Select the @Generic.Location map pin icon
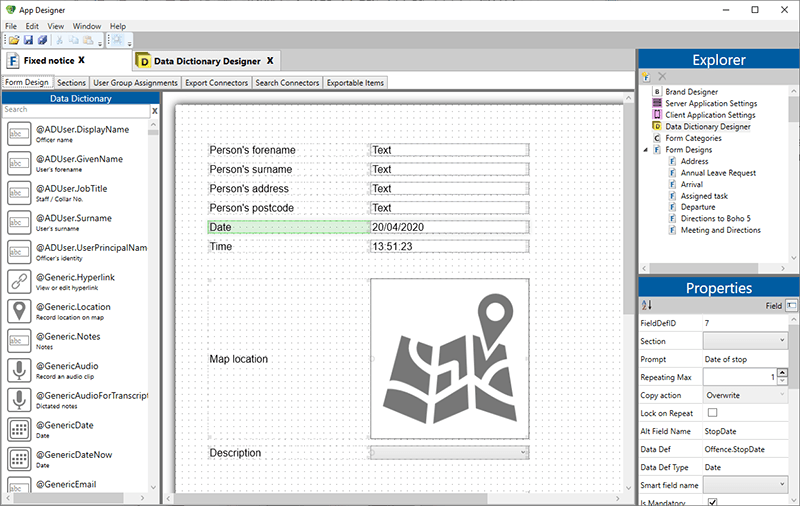This screenshot has height=506, width=800. (x=18, y=312)
